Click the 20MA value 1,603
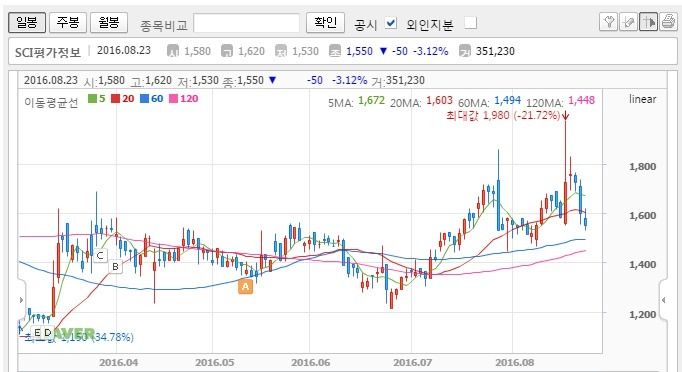 [439, 101]
